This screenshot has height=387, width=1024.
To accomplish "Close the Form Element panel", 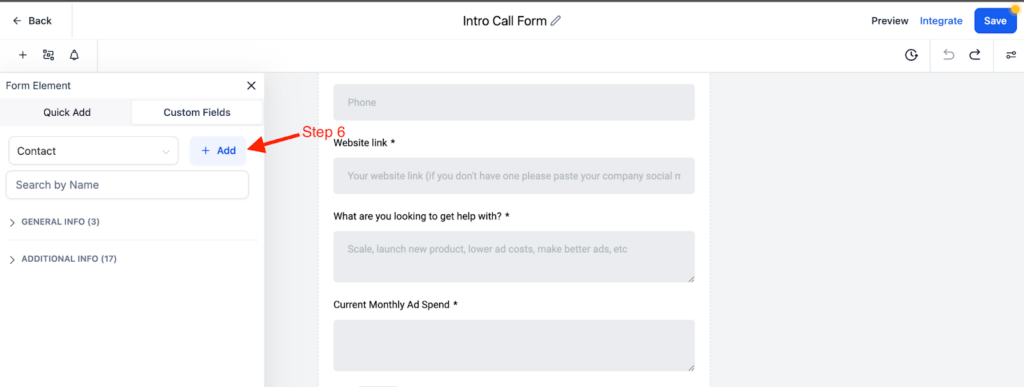I will pos(251,85).
